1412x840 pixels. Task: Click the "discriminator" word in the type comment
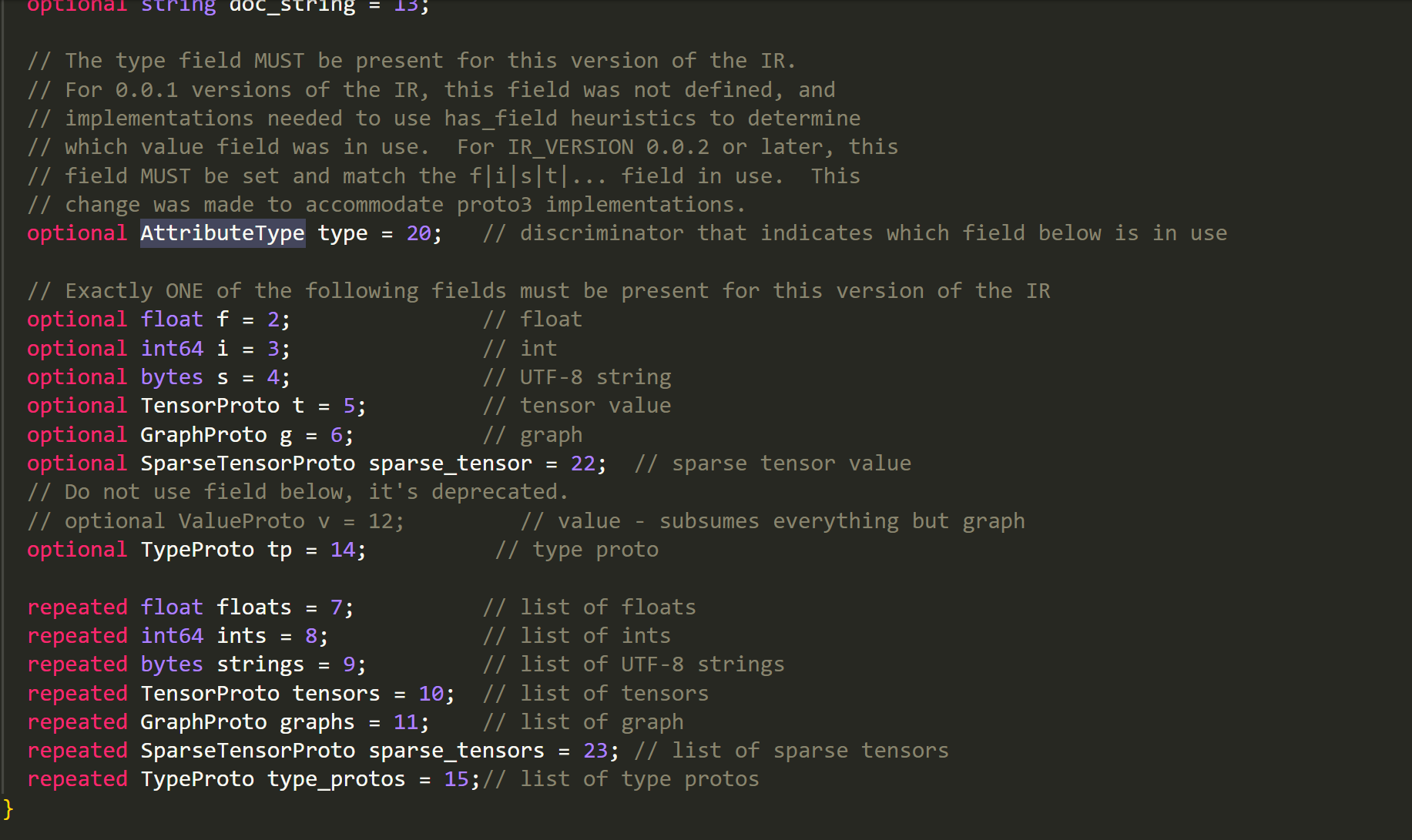click(x=601, y=233)
